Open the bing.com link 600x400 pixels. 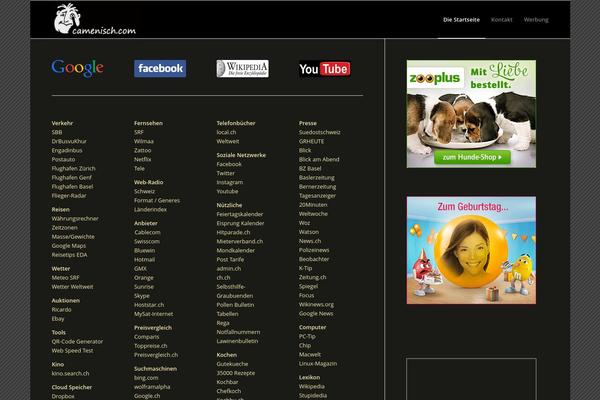pos(146,378)
